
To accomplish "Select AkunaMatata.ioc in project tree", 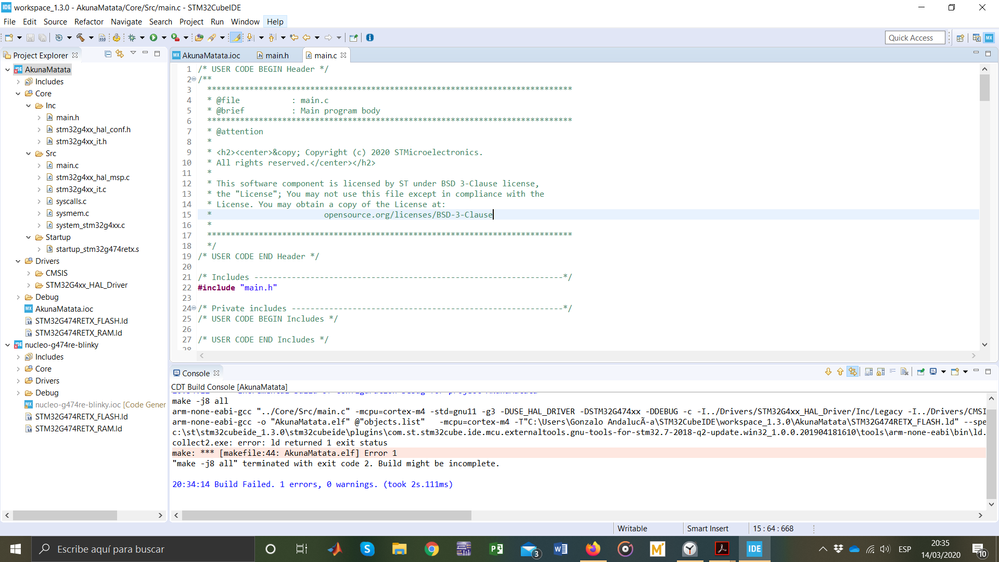I will point(64,309).
